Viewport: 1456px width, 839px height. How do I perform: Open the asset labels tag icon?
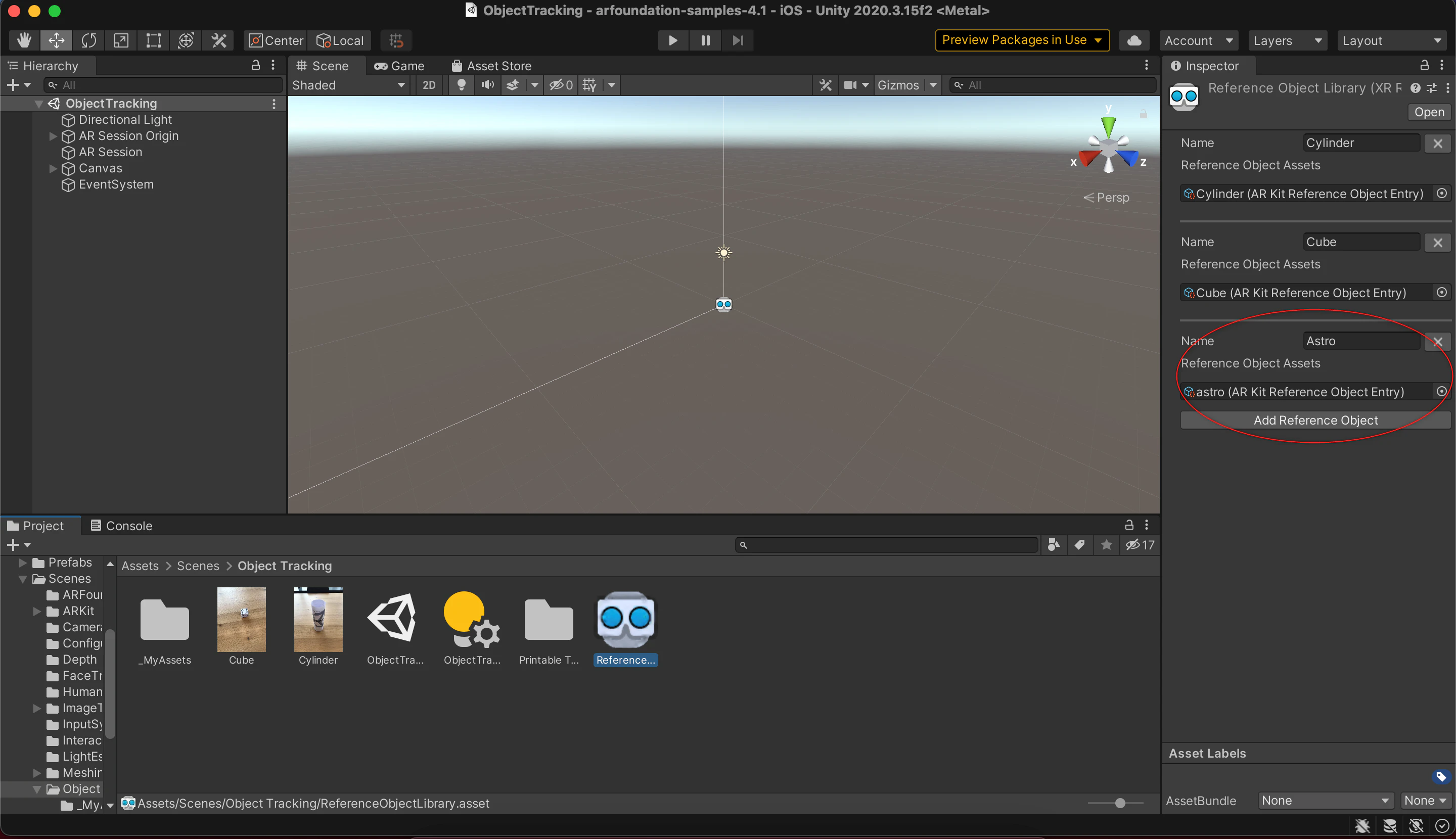[x=1440, y=777]
